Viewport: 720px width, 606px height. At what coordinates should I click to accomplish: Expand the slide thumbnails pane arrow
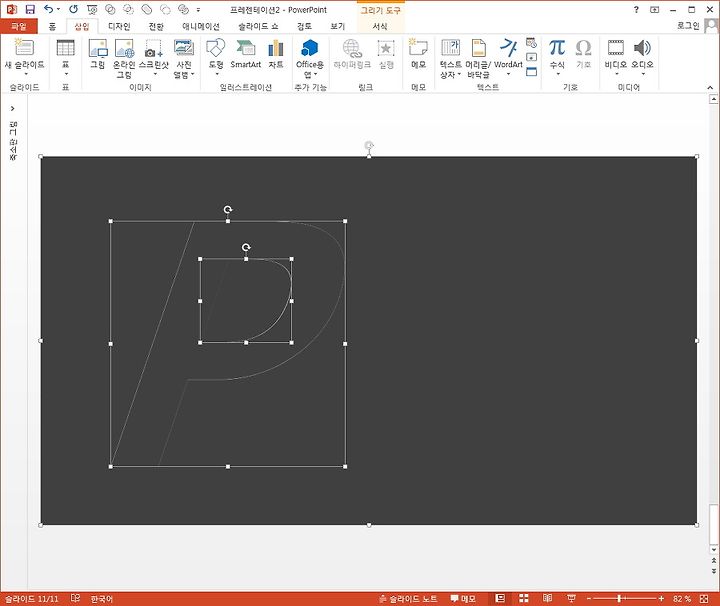click(x=12, y=108)
